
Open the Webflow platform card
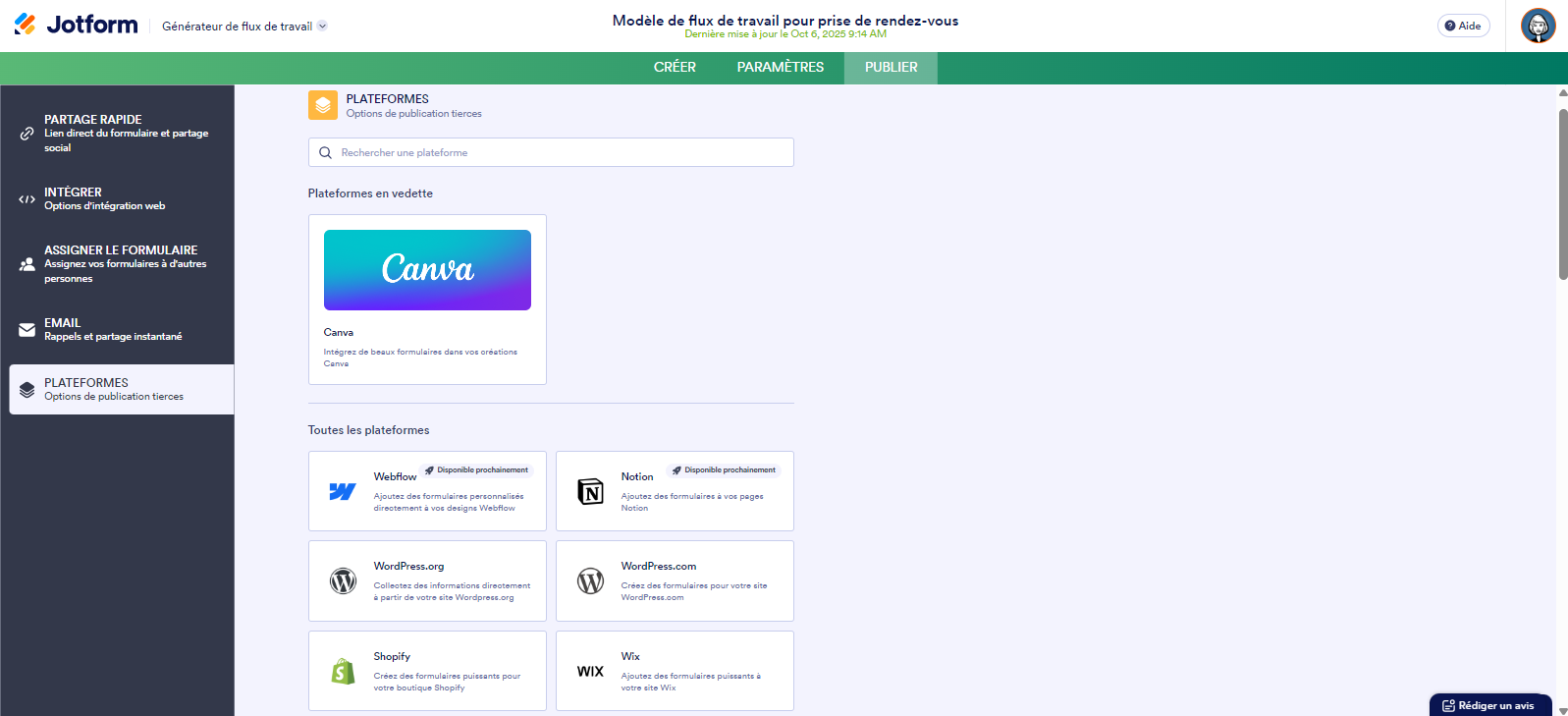(x=427, y=491)
